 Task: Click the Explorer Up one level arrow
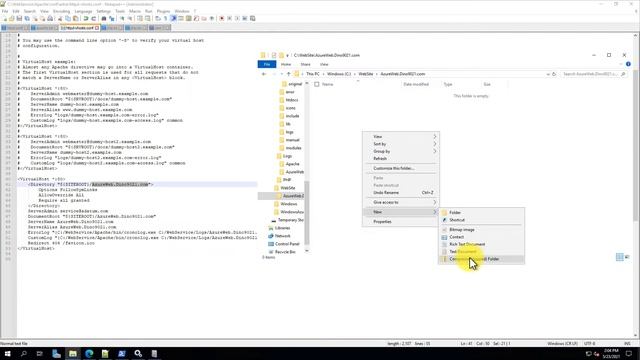pos(289,74)
